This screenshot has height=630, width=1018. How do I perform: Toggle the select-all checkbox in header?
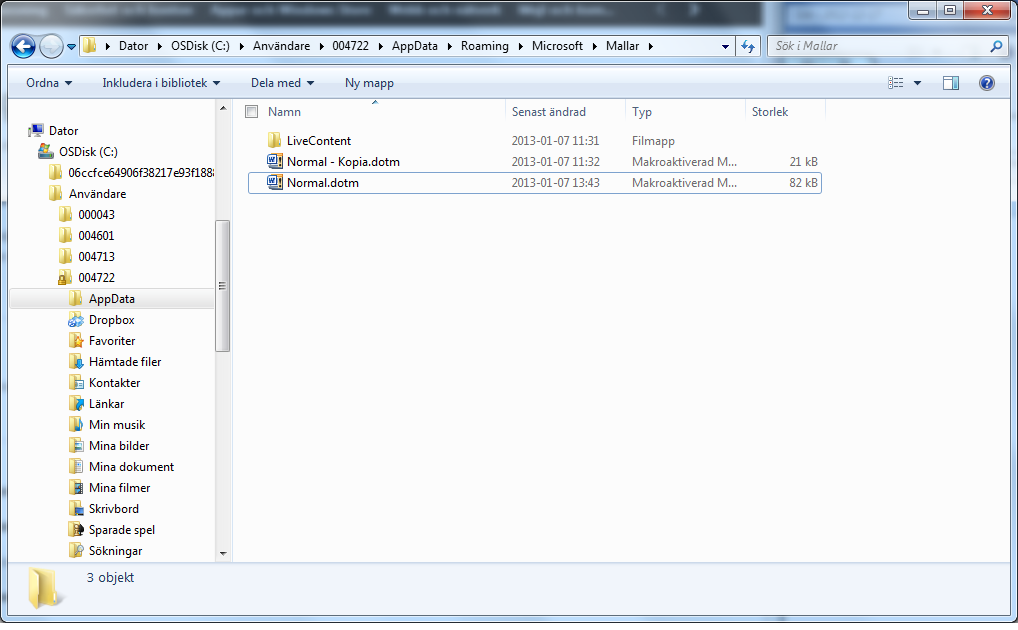click(x=252, y=112)
